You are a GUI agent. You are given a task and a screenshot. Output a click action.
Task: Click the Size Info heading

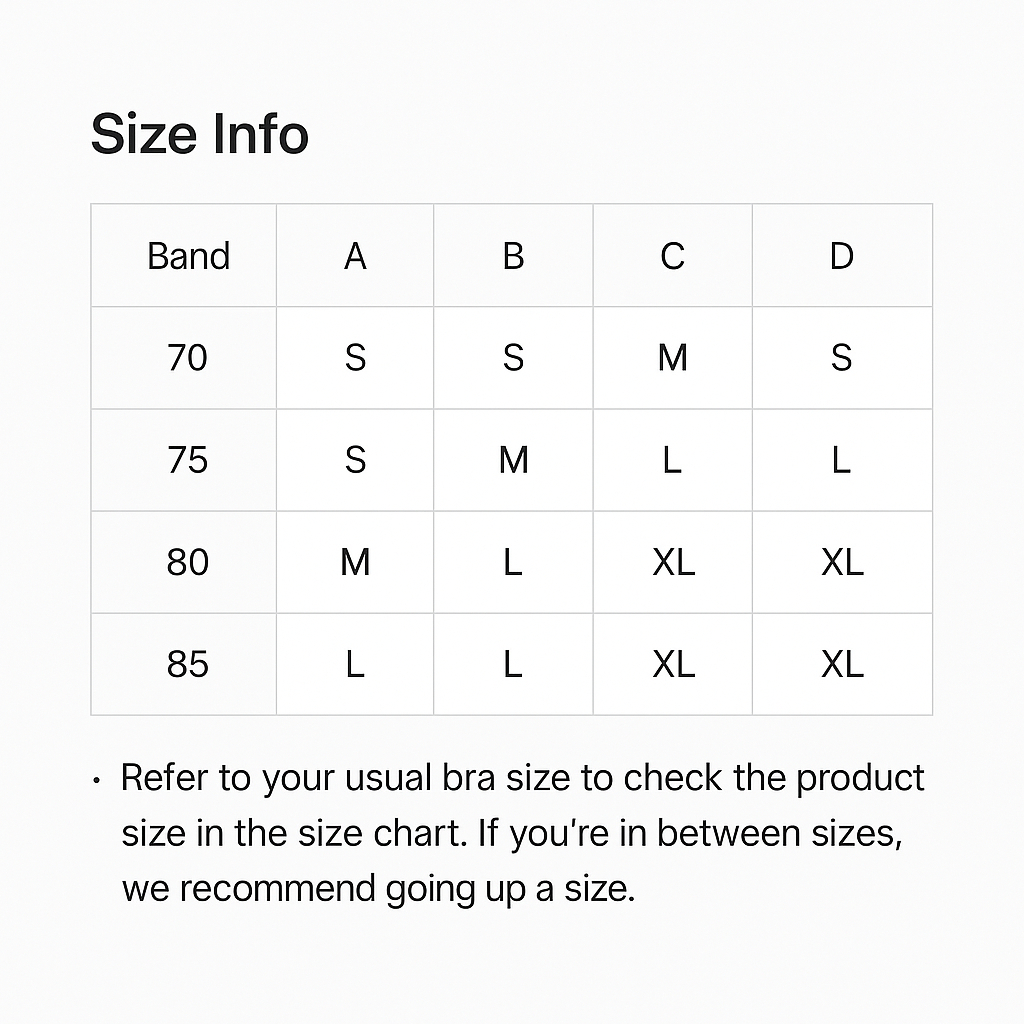199,134
